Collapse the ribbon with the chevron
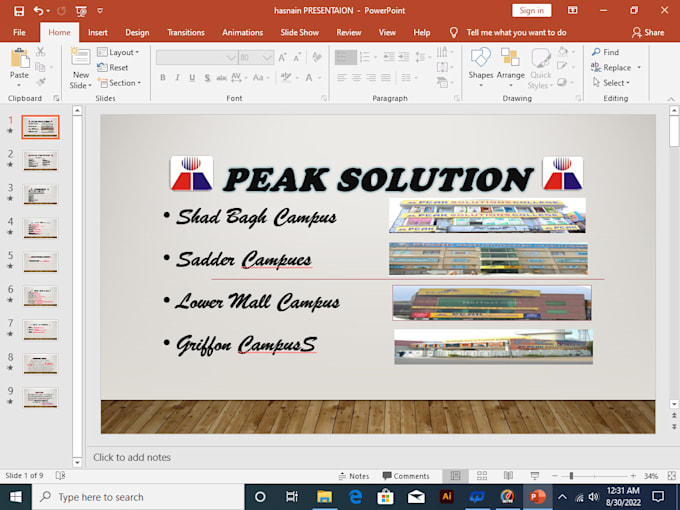680x510 pixels. [671, 99]
